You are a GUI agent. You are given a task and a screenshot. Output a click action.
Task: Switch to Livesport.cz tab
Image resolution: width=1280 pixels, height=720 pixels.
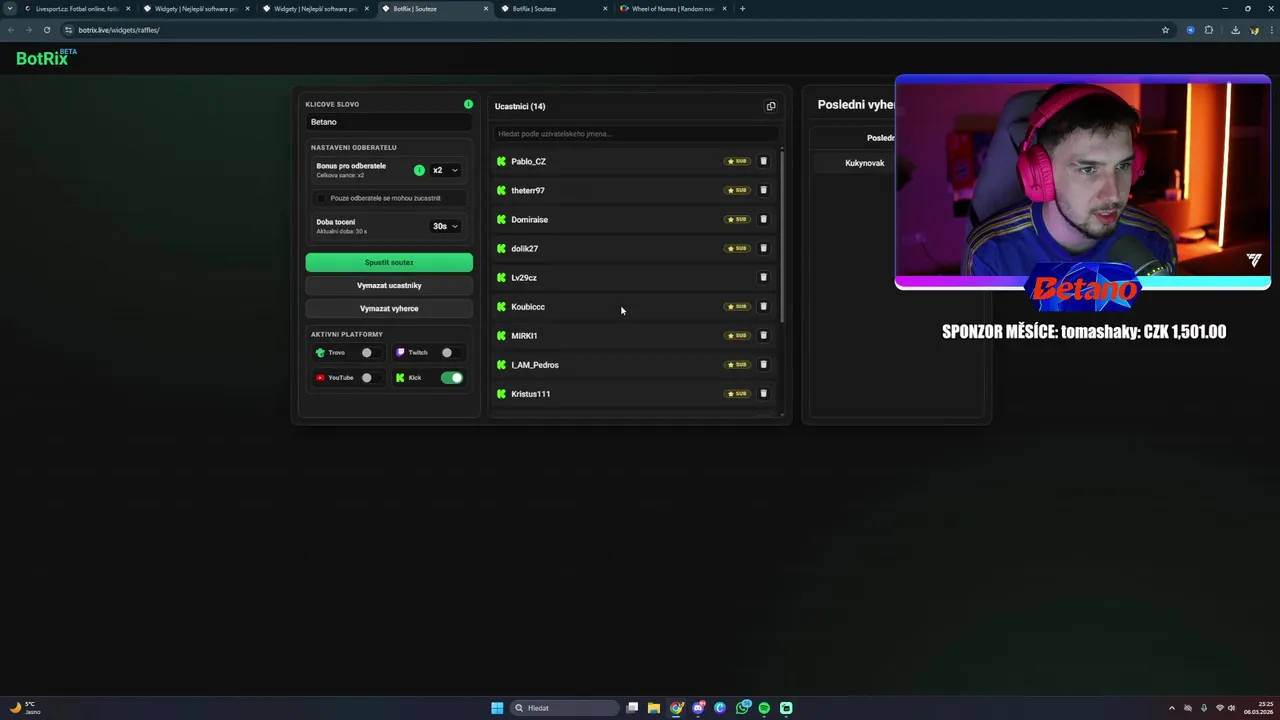tap(76, 8)
